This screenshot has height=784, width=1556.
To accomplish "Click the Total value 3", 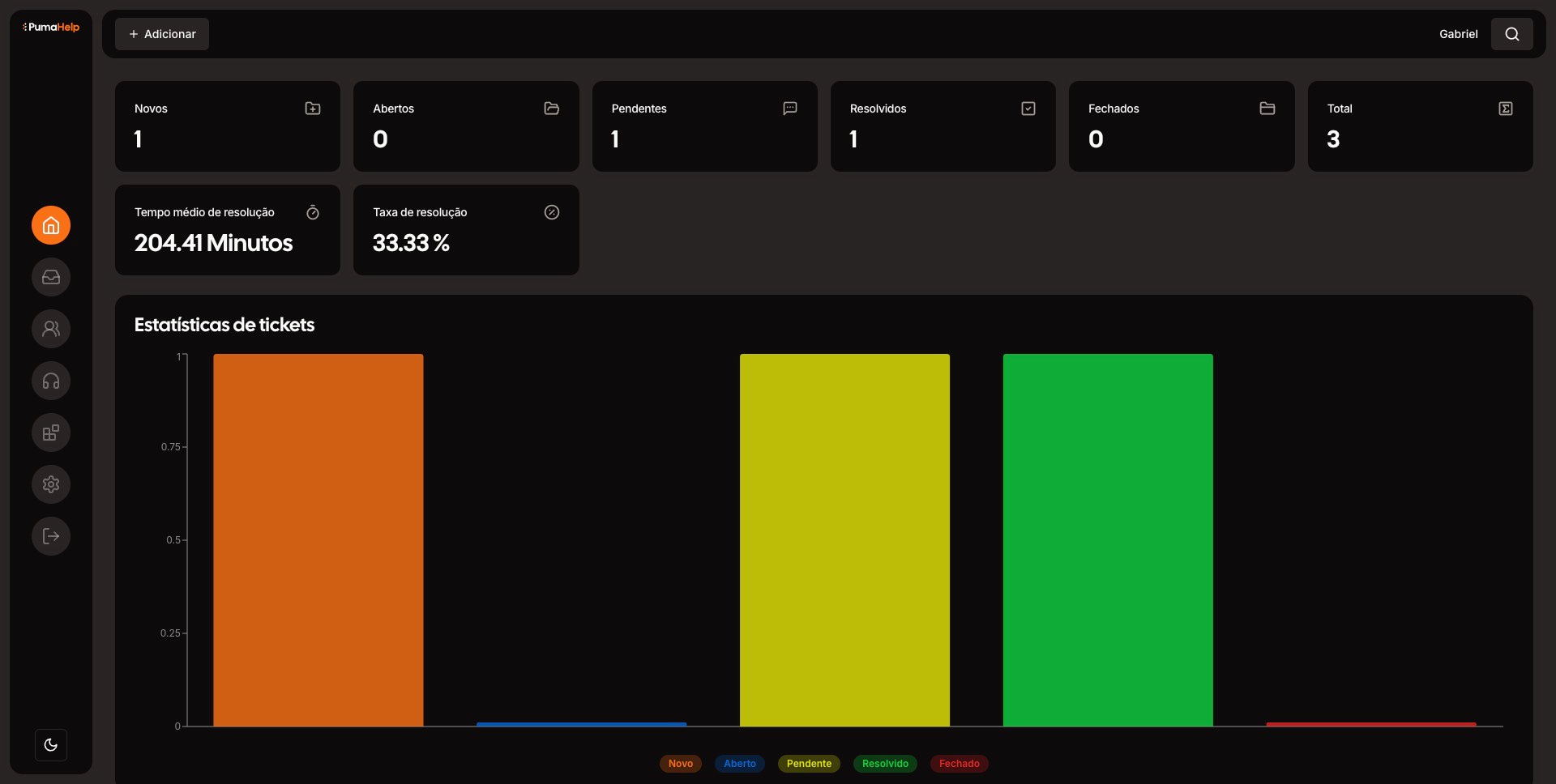I will [1333, 139].
